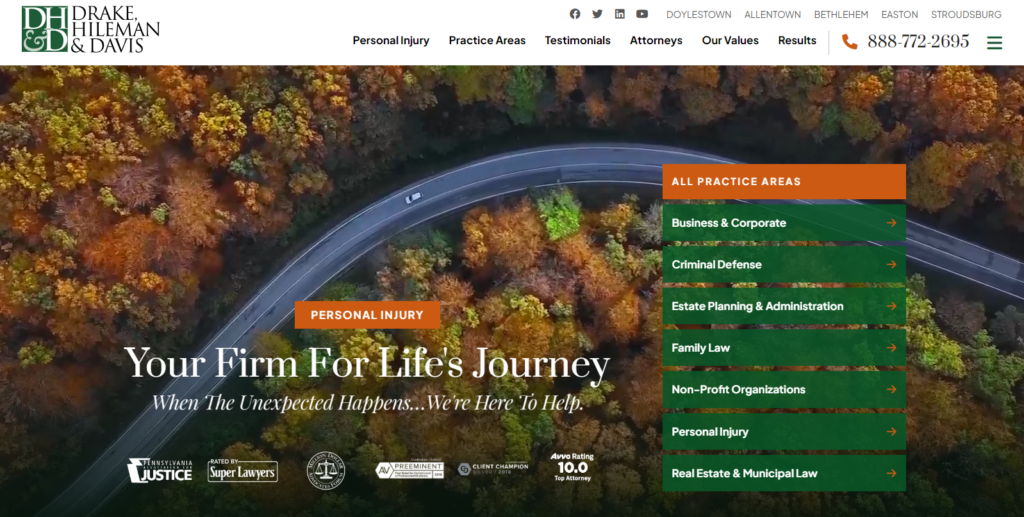The image size is (1024, 517).
Task: Click the All Practice Areas orange header
Action: coord(784,181)
